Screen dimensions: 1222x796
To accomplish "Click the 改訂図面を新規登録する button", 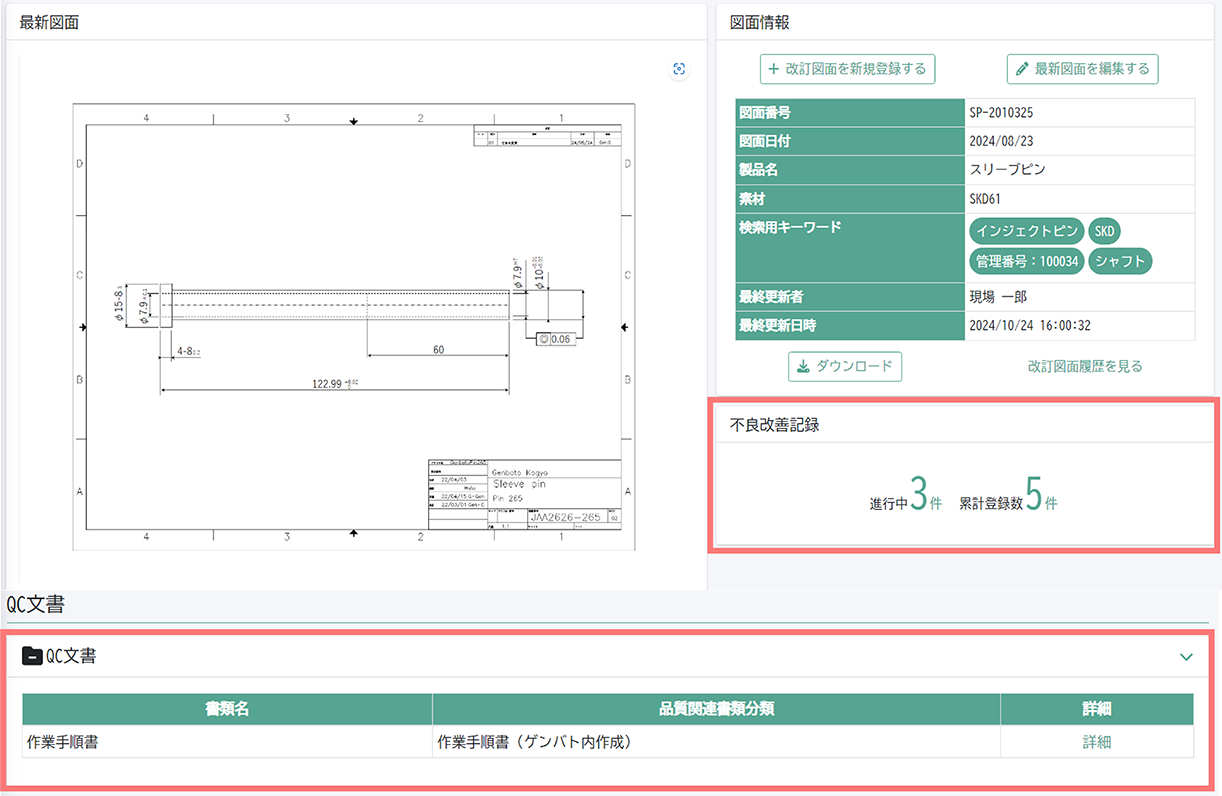I will tap(846, 68).
